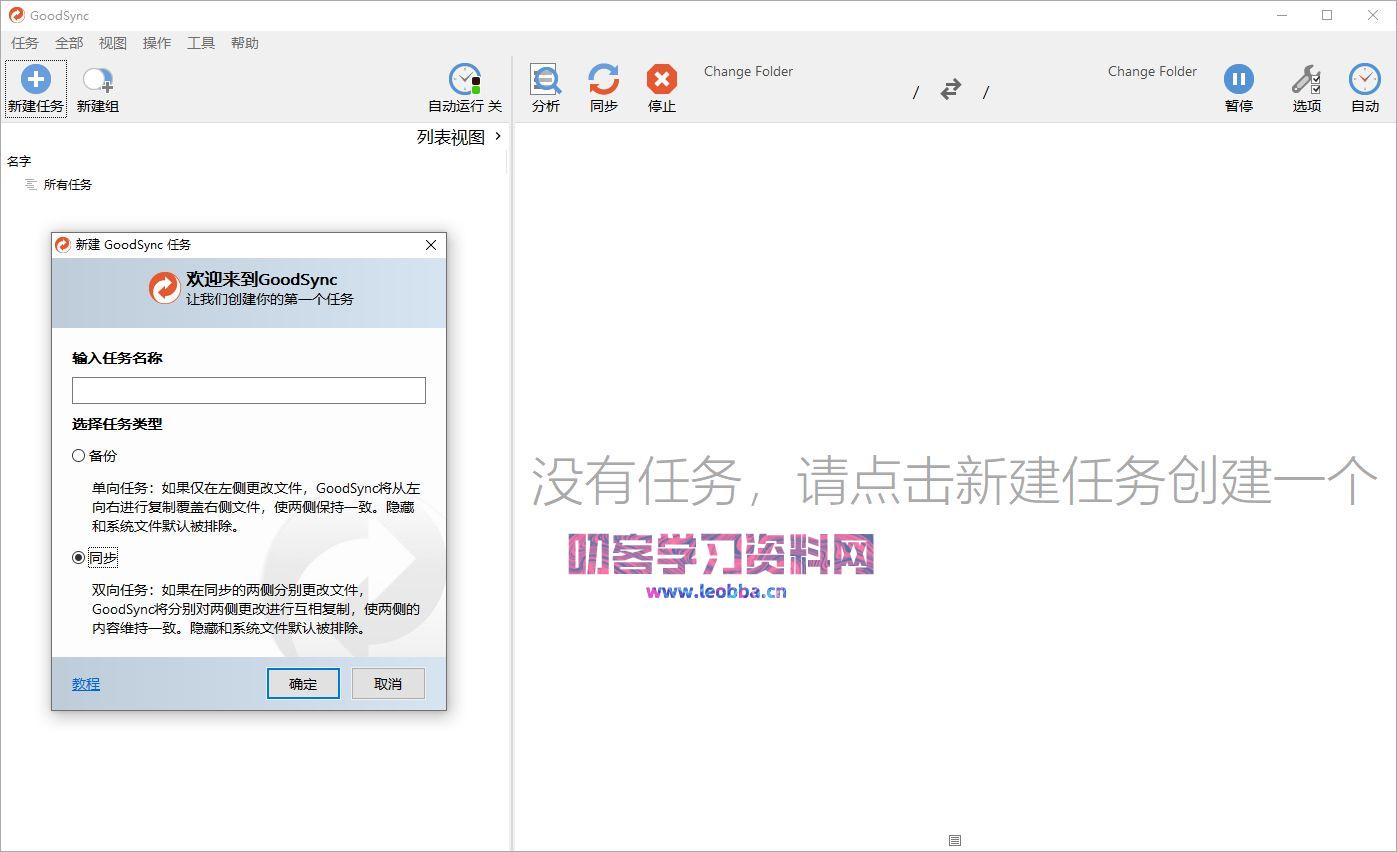Image resolution: width=1397 pixels, height=852 pixels.
Task: Select the 备份 radio button
Action: pos(78,455)
